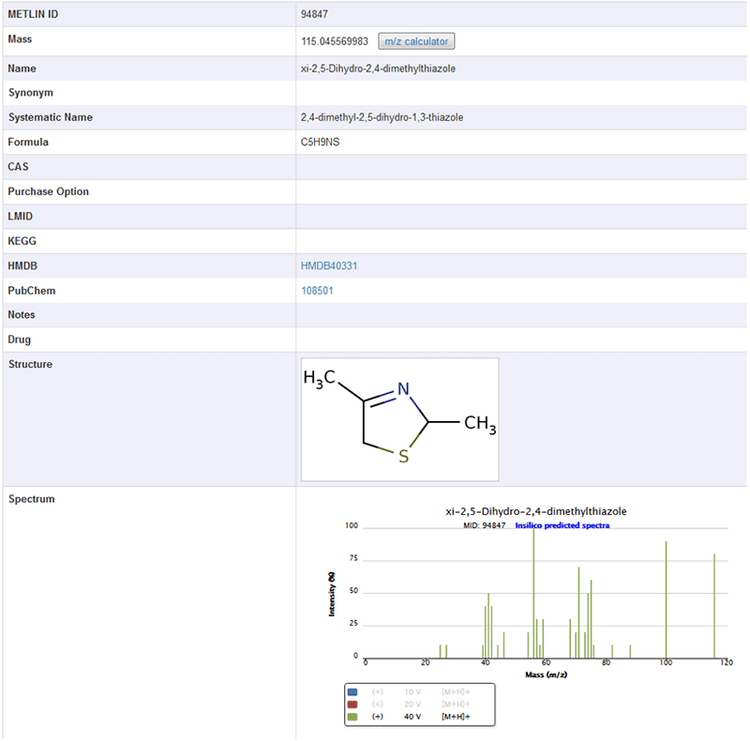The height and width of the screenshot is (741, 750).
Task: Click the spectrum peak at m/z 100
Action: point(666,598)
